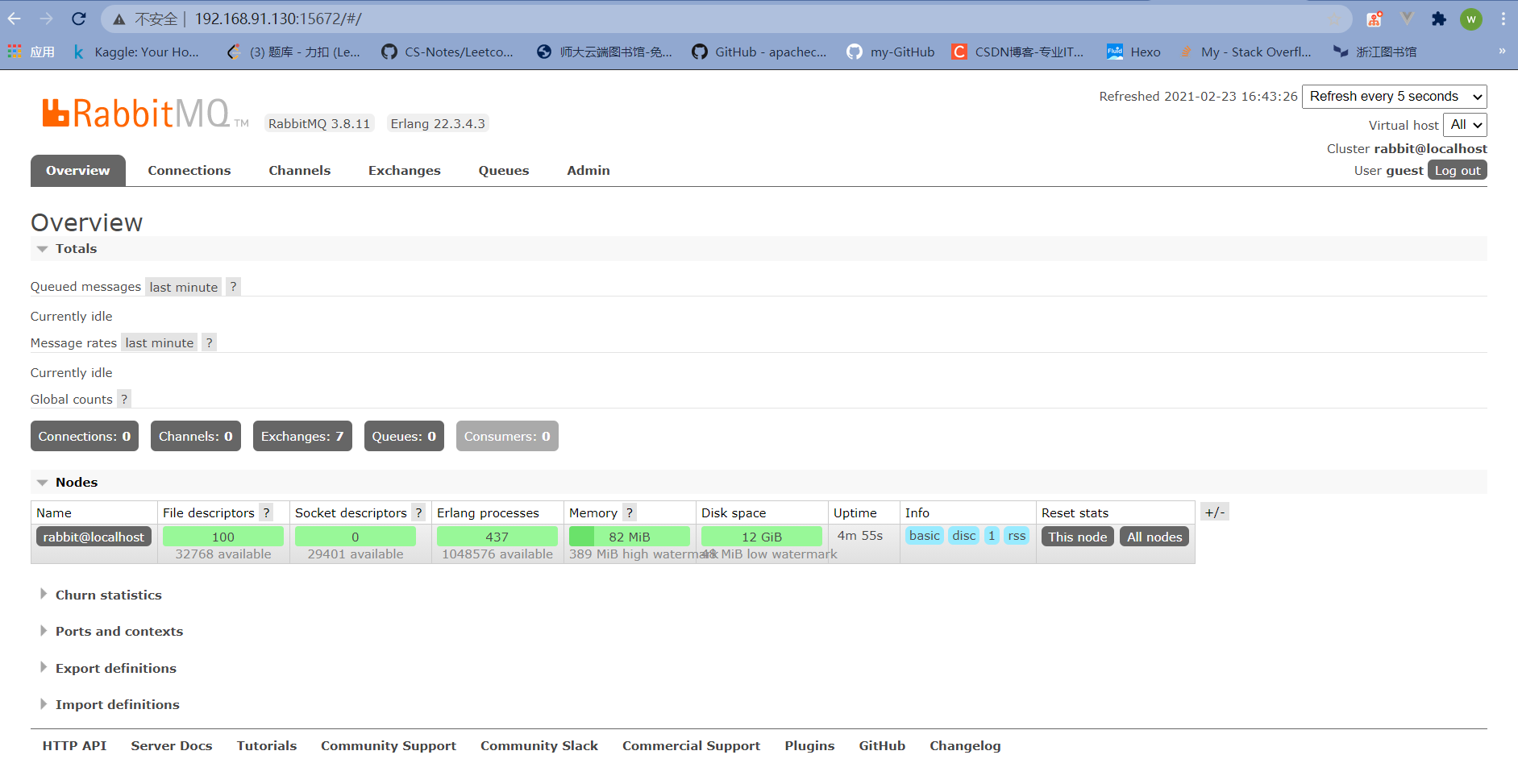The height and width of the screenshot is (784, 1518).
Task: Reload the page with the refresh icon
Action: 78,19
